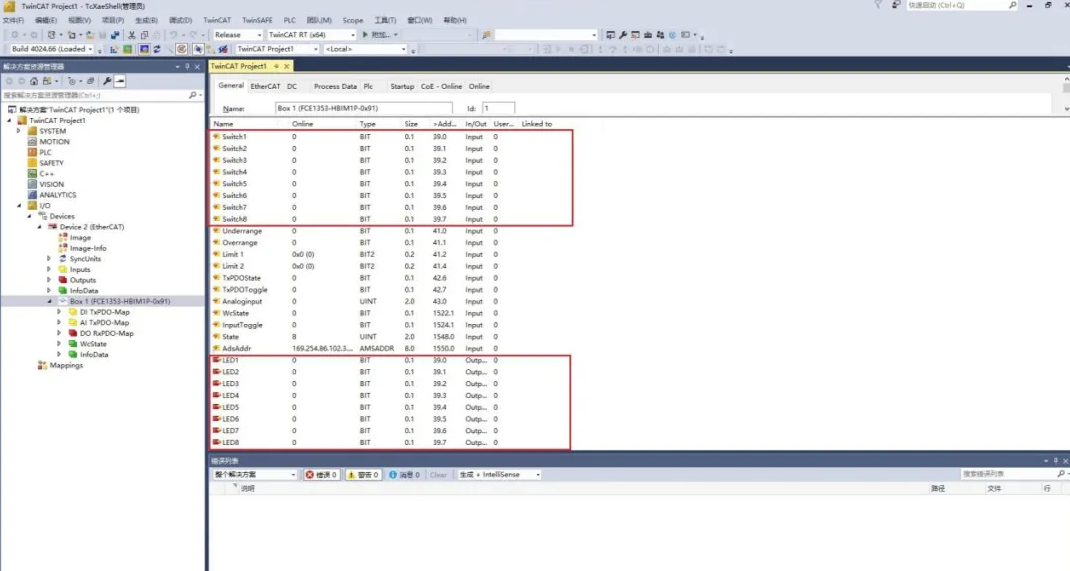Expand the DO RxPDO-Map node
Image resolution: width=1070 pixels, height=571 pixels.
pos(59,334)
